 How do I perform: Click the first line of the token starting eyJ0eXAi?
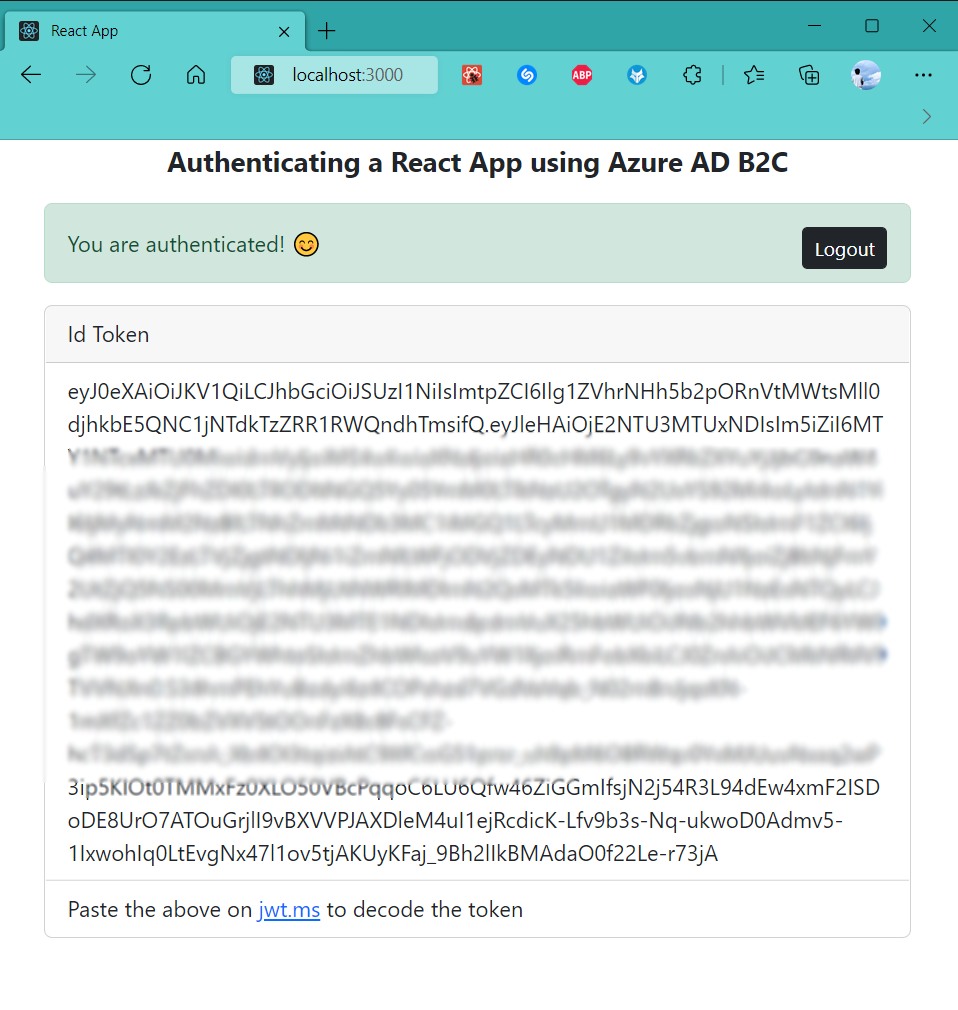474,392
